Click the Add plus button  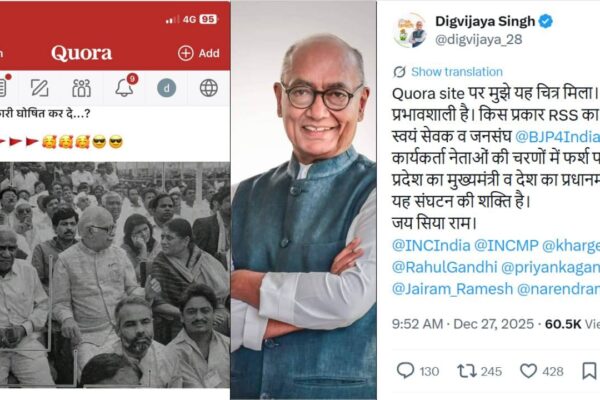tap(199, 53)
